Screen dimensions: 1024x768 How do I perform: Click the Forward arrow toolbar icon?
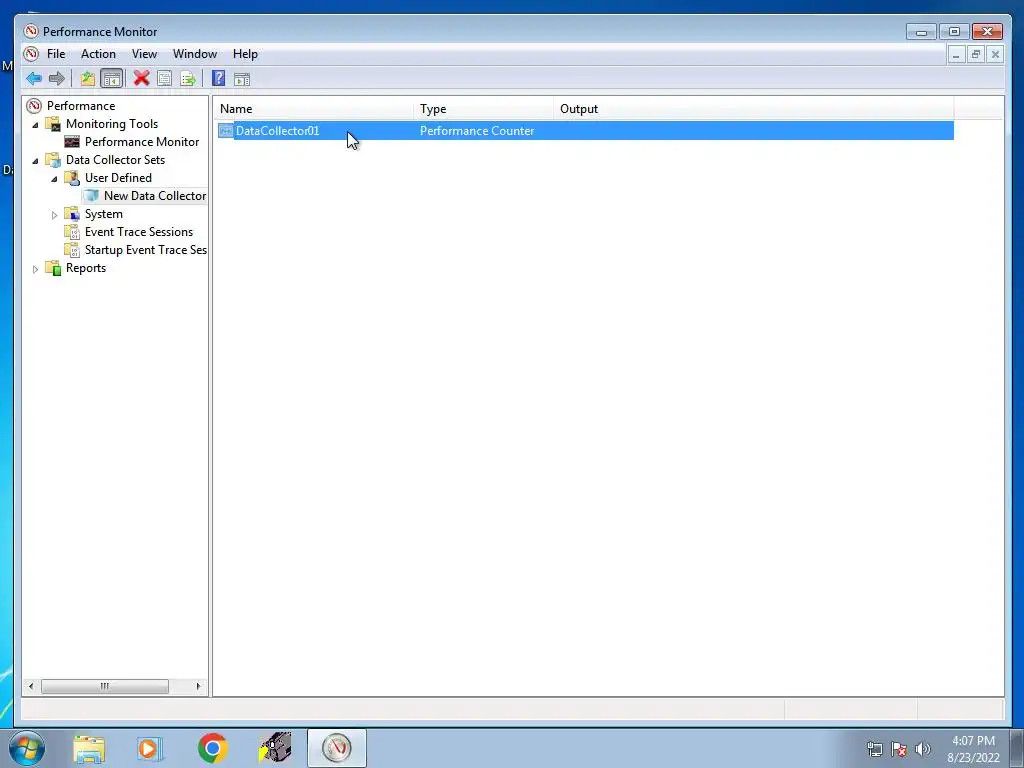coord(57,79)
